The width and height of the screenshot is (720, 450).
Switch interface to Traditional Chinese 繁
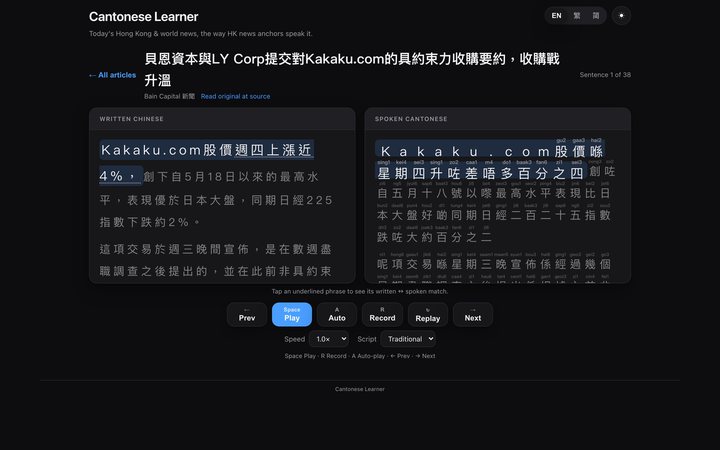577,16
